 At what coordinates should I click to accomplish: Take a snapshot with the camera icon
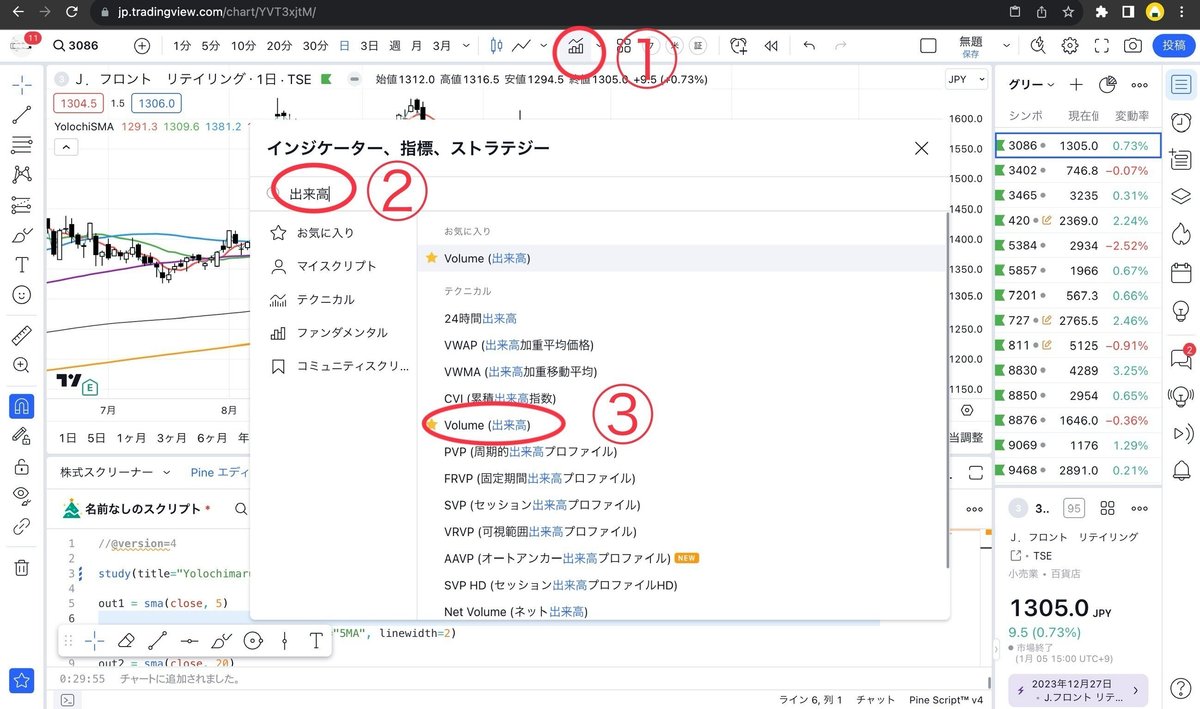(x=1133, y=45)
